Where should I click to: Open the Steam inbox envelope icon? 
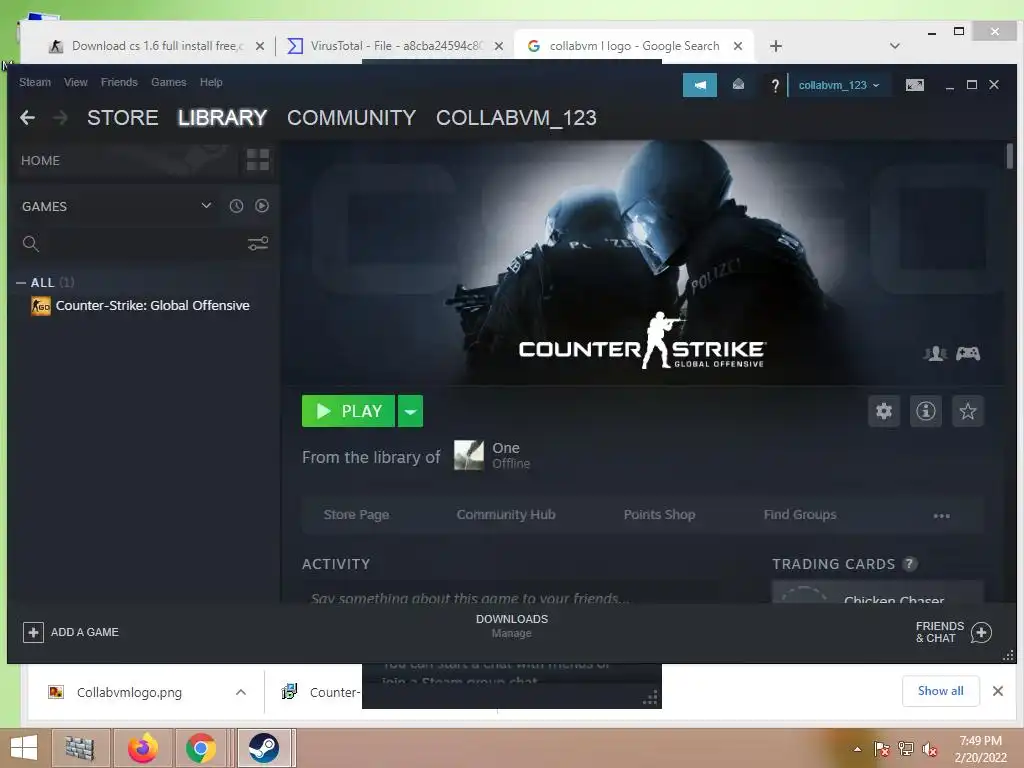click(738, 84)
